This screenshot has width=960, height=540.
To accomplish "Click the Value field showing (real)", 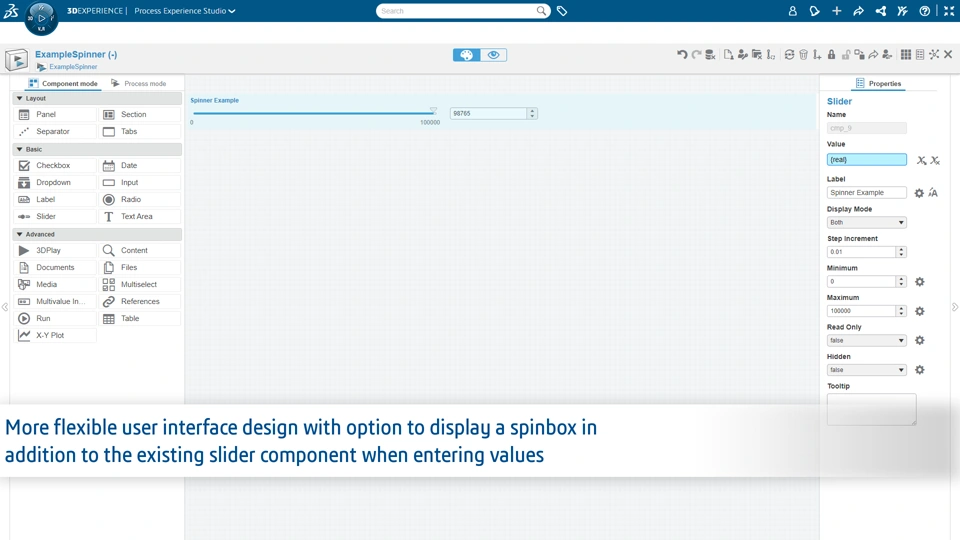I will pyautogui.click(x=866, y=160).
